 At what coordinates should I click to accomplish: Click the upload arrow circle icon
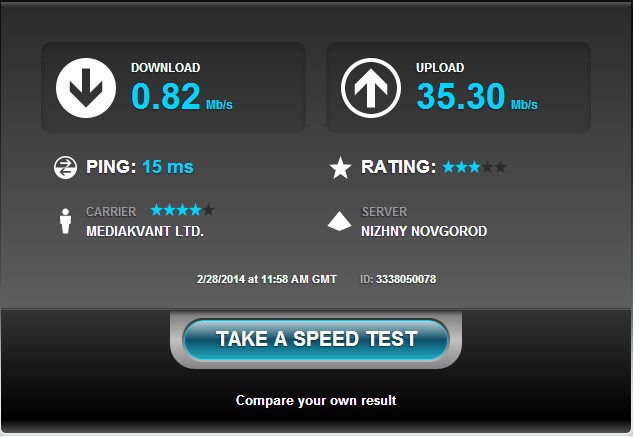tap(371, 88)
